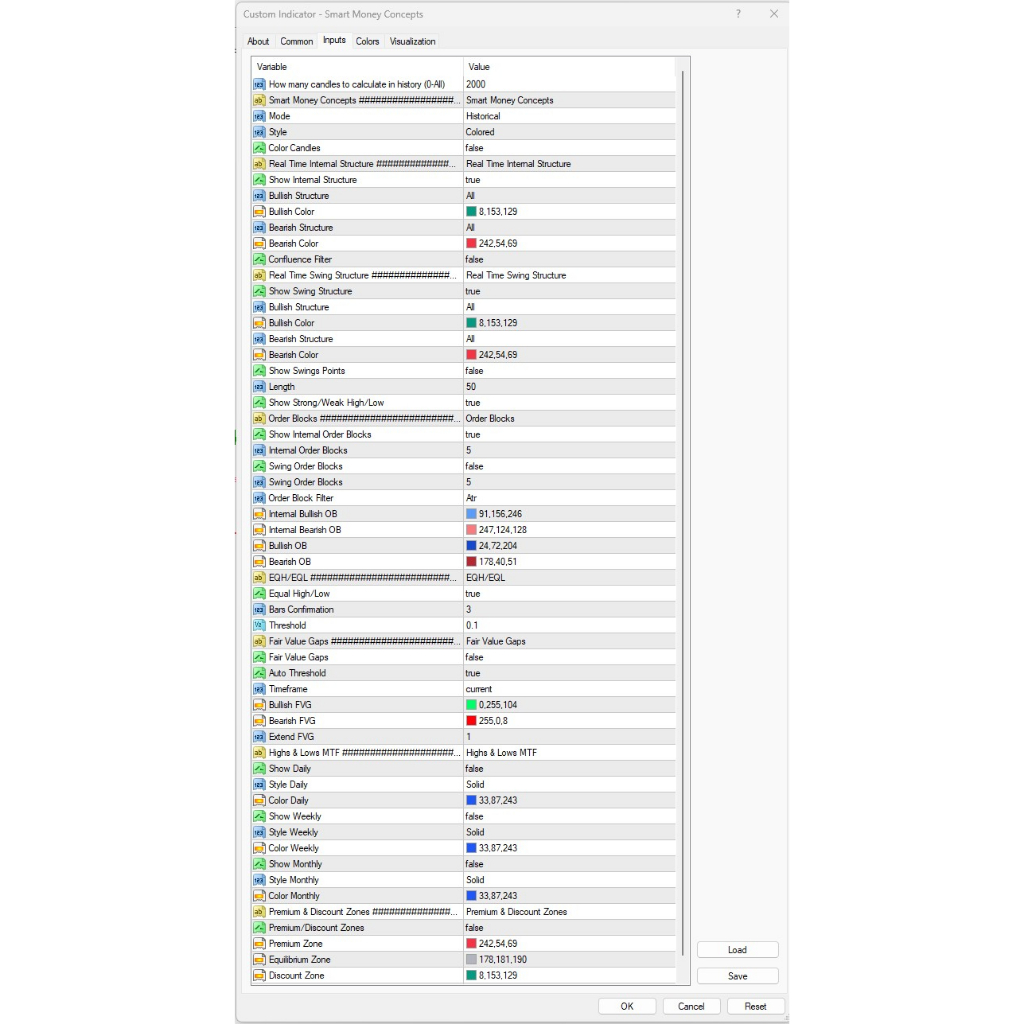Click the icon beside the 'Style' variable (Colored)
Viewport: 1024px width, 1024px height.
(x=259, y=132)
